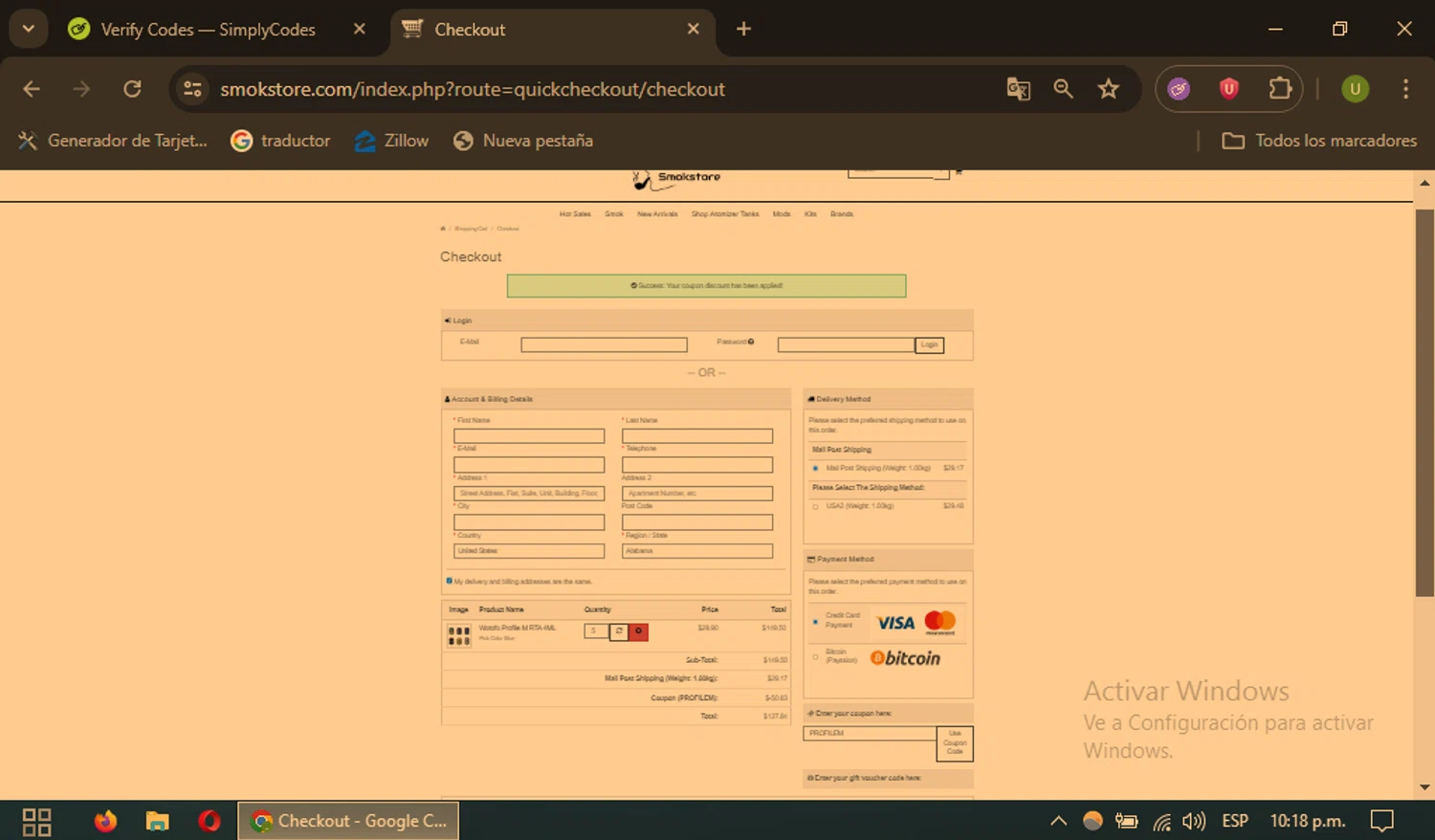Open the Smok menu item
The width and height of the screenshot is (1435, 840).
pos(614,214)
